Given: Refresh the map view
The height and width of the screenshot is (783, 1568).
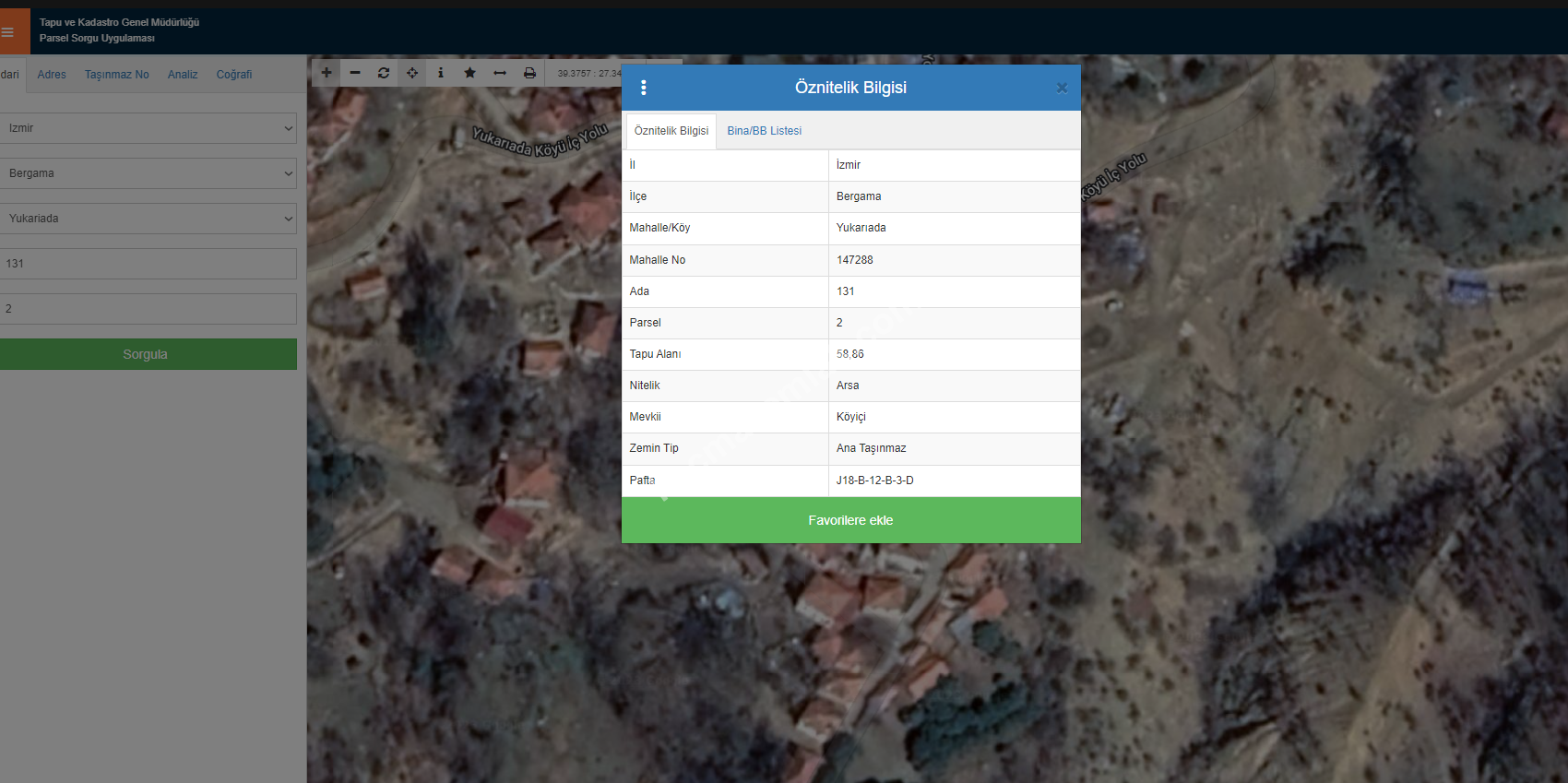Looking at the screenshot, I should coord(384,73).
